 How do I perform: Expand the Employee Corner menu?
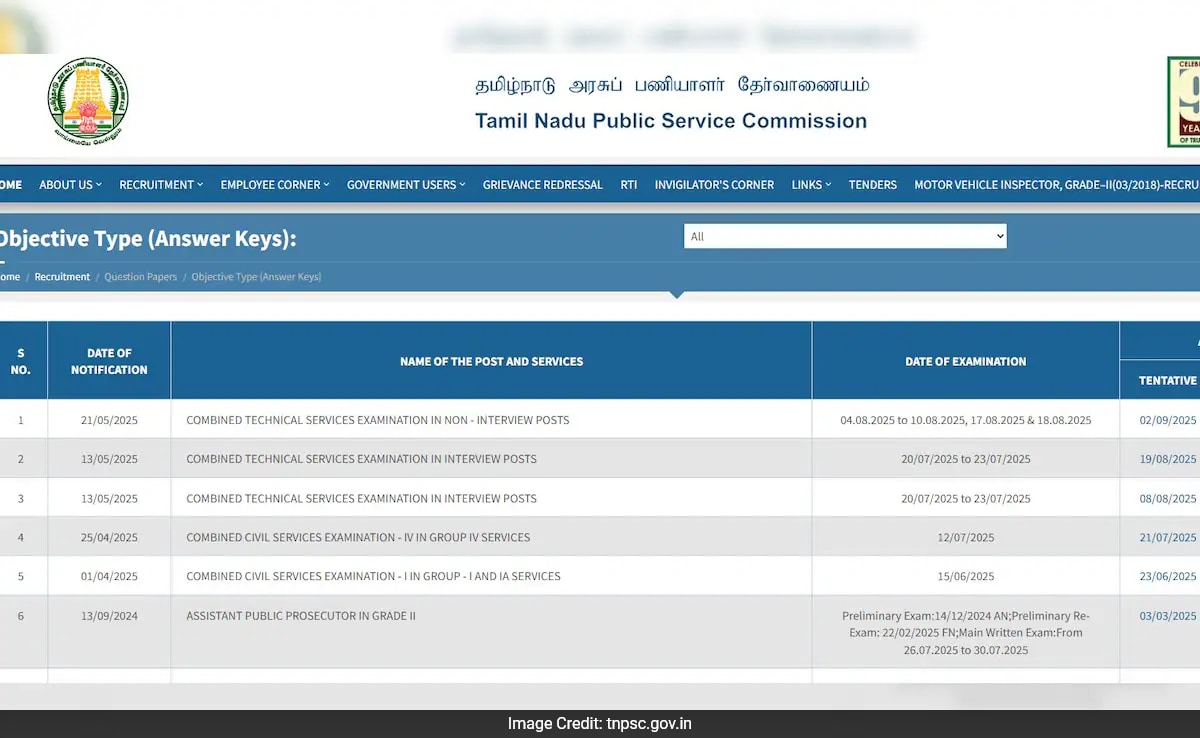pos(274,185)
